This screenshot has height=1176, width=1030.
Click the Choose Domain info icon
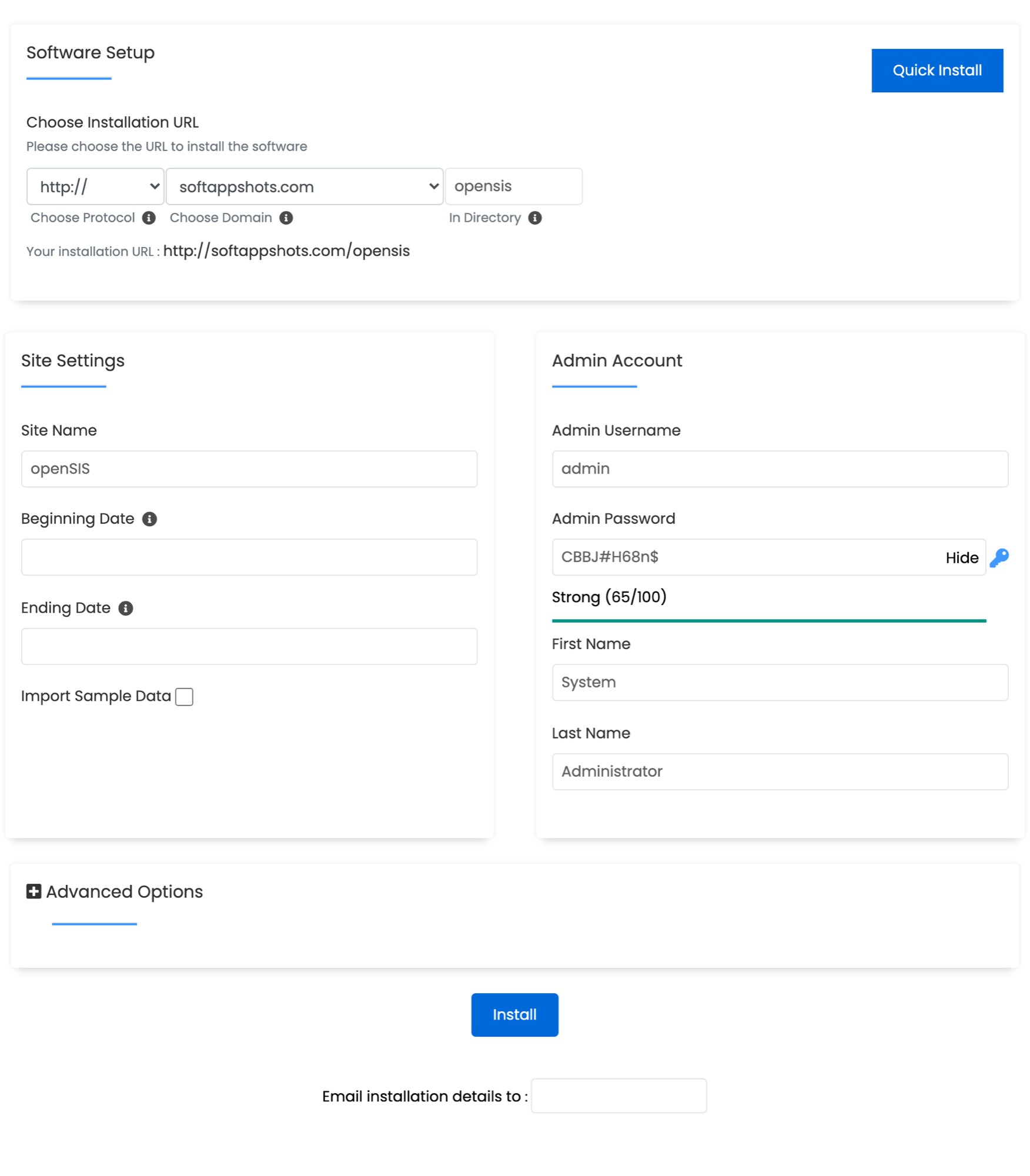[x=286, y=218]
